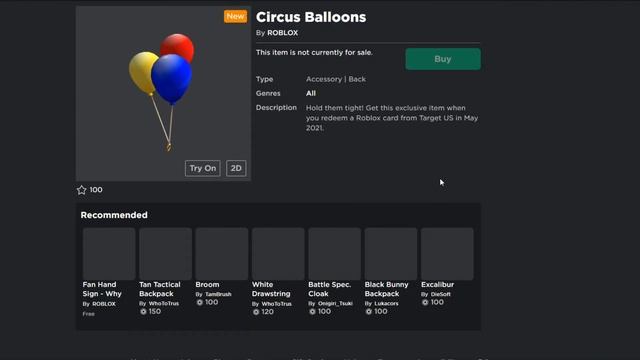
Task: Open creator WhoToTrus under Tan Tactical Backpack
Action: pyautogui.click(x=164, y=304)
